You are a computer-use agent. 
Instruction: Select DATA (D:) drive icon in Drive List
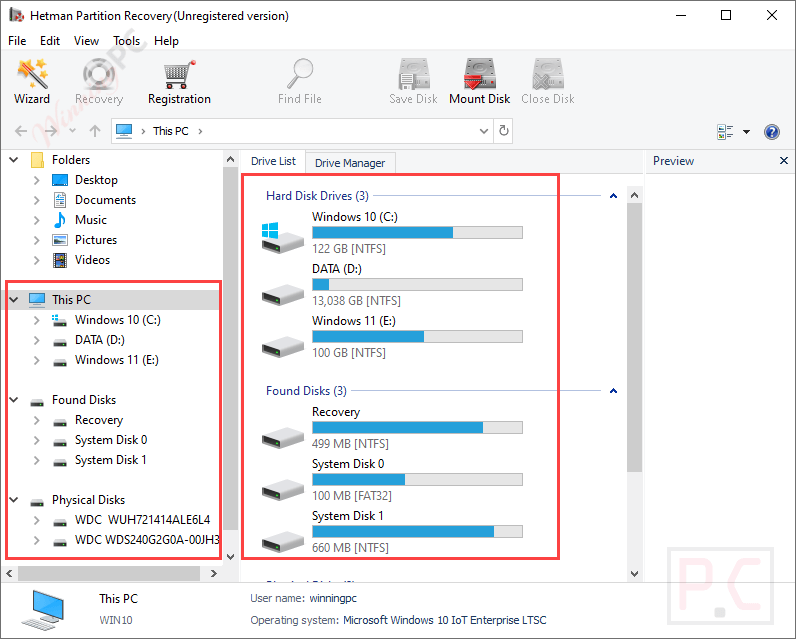282,294
